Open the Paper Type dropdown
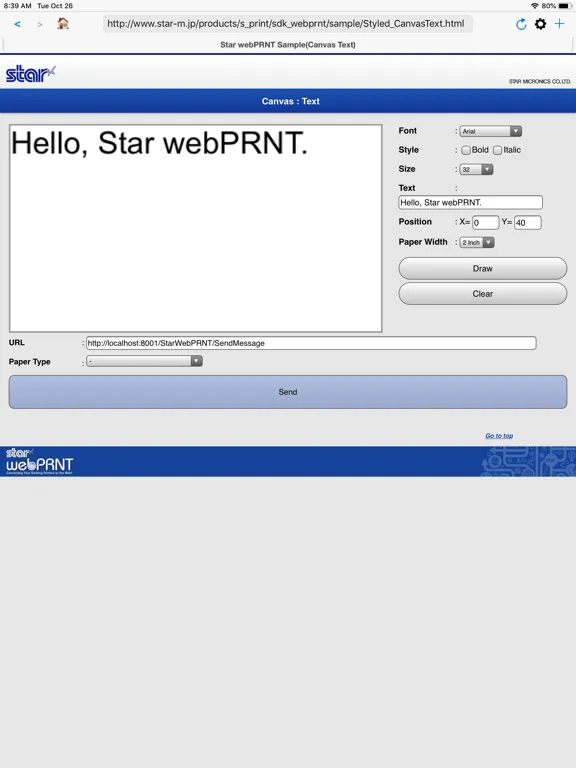 pos(144,361)
